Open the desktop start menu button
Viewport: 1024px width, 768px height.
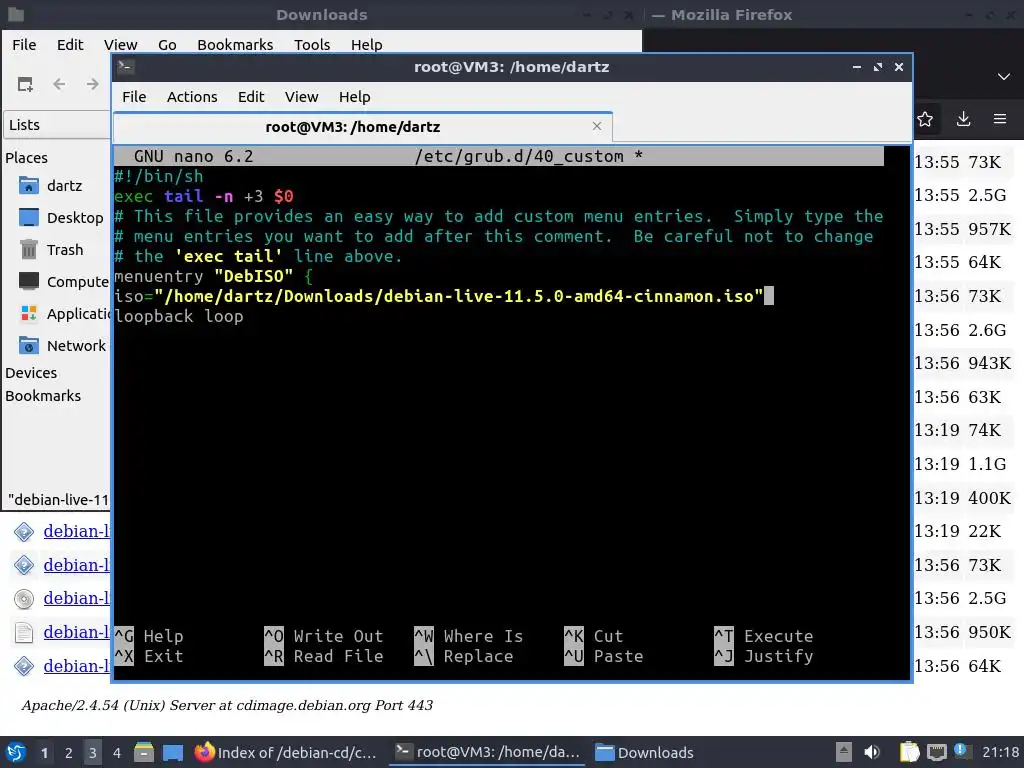pyautogui.click(x=16, y=752)
